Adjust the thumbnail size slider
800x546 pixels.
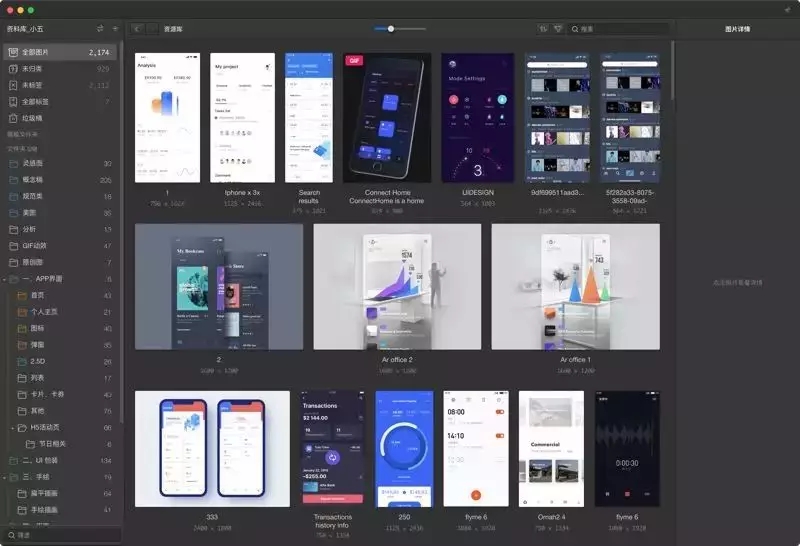(391, 29)
